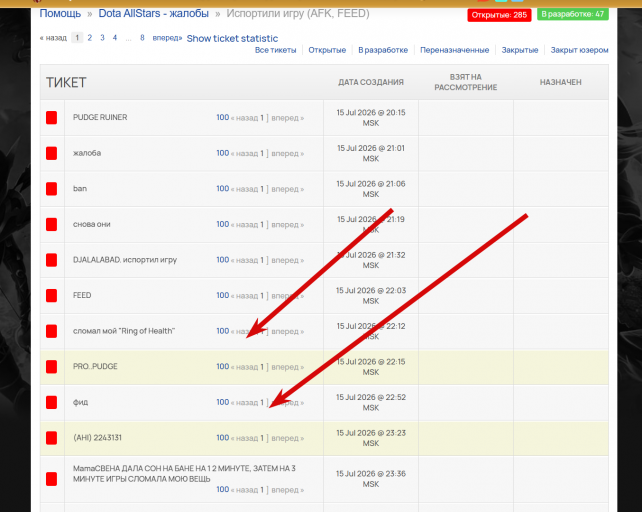Open the DJALALABAD испортил игру ticket
The width and height of the screenshot is (642, 512).
[x=125, y=260]
